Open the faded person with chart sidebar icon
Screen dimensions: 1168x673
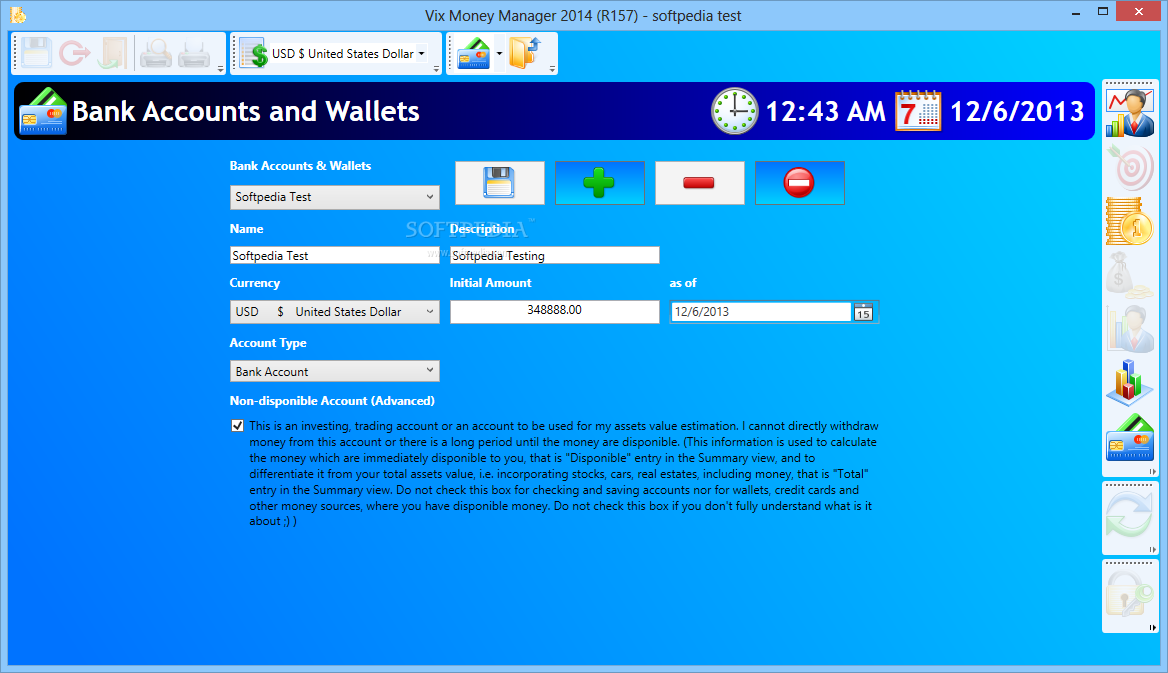(x=1130, y=329)
